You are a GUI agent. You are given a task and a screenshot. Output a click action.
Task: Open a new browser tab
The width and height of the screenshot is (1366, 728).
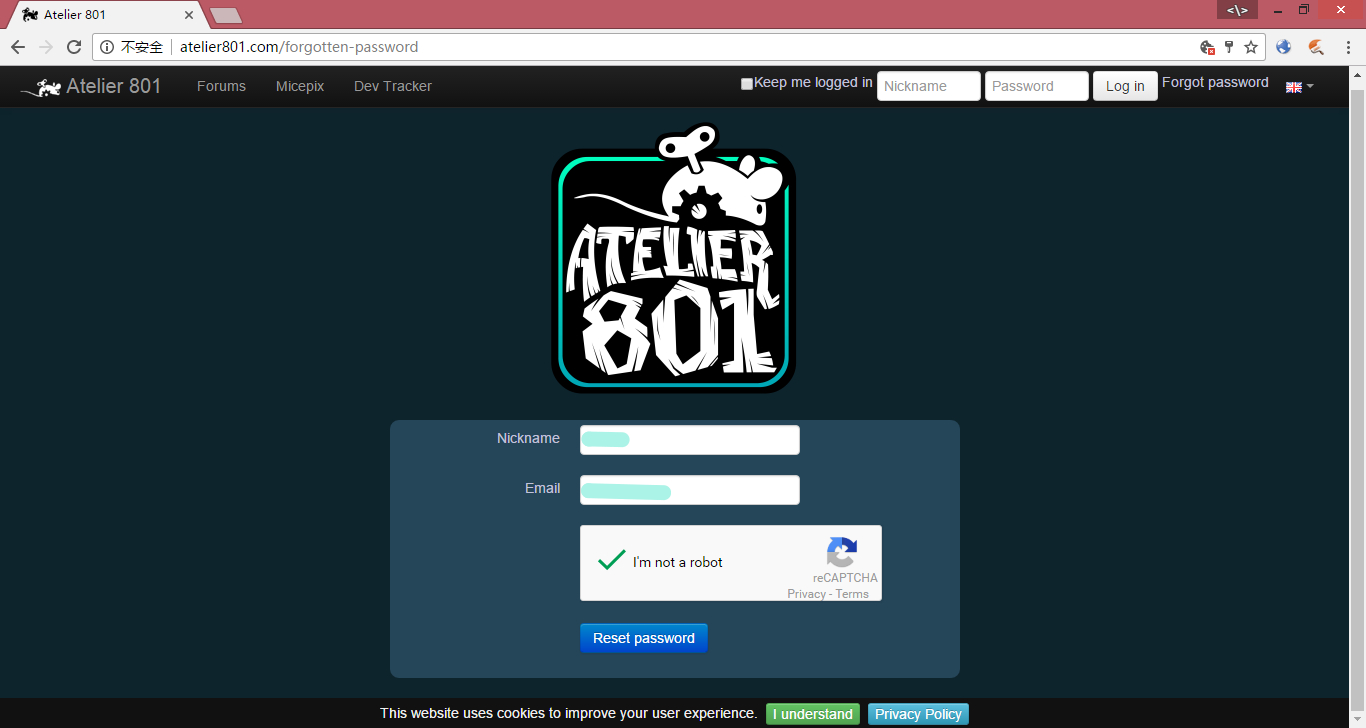point(226,15)
